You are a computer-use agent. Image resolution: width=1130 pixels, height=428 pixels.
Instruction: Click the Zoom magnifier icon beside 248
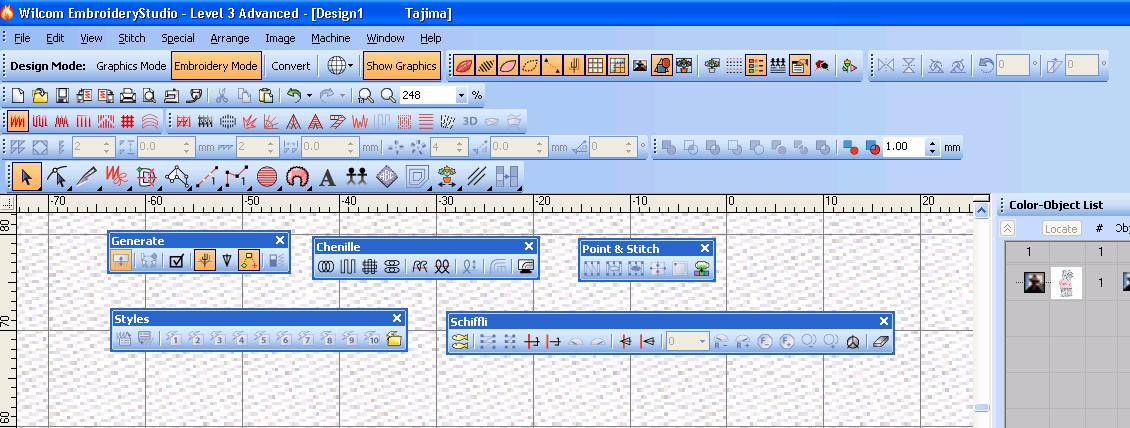coord(388,95)
